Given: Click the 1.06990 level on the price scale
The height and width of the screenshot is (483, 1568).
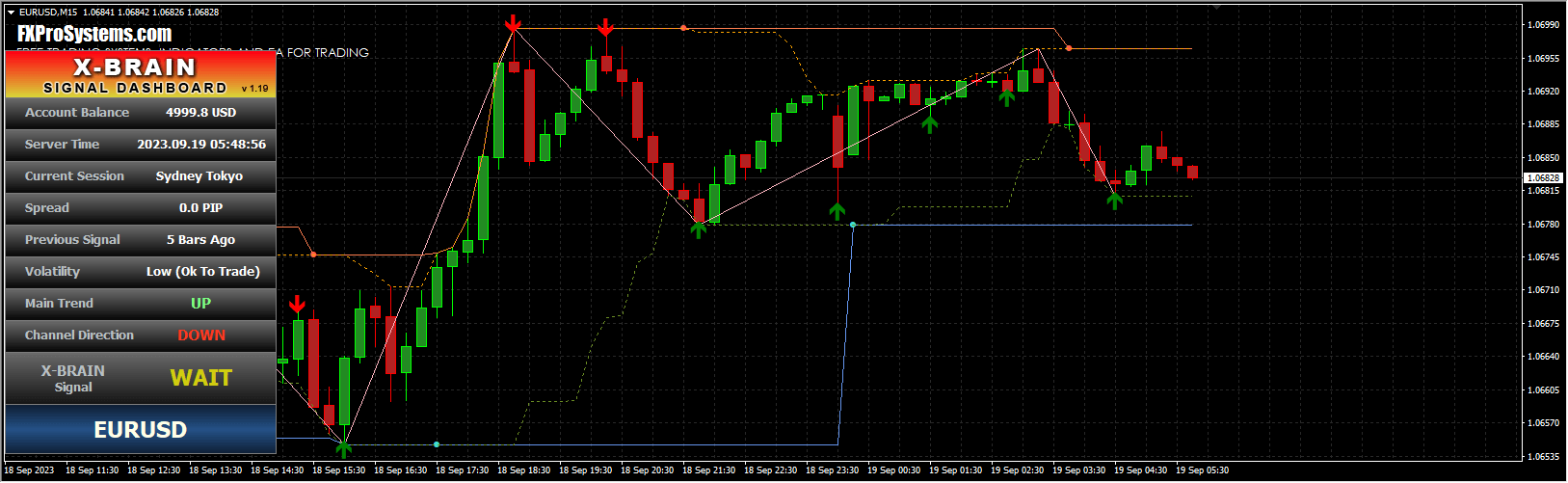Looking at the screenshot, I should 1544,25.
